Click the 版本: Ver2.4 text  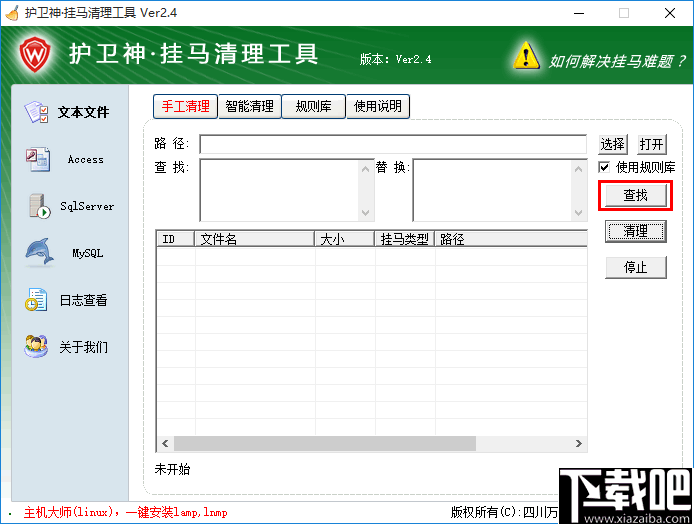[x=395, y=59]
